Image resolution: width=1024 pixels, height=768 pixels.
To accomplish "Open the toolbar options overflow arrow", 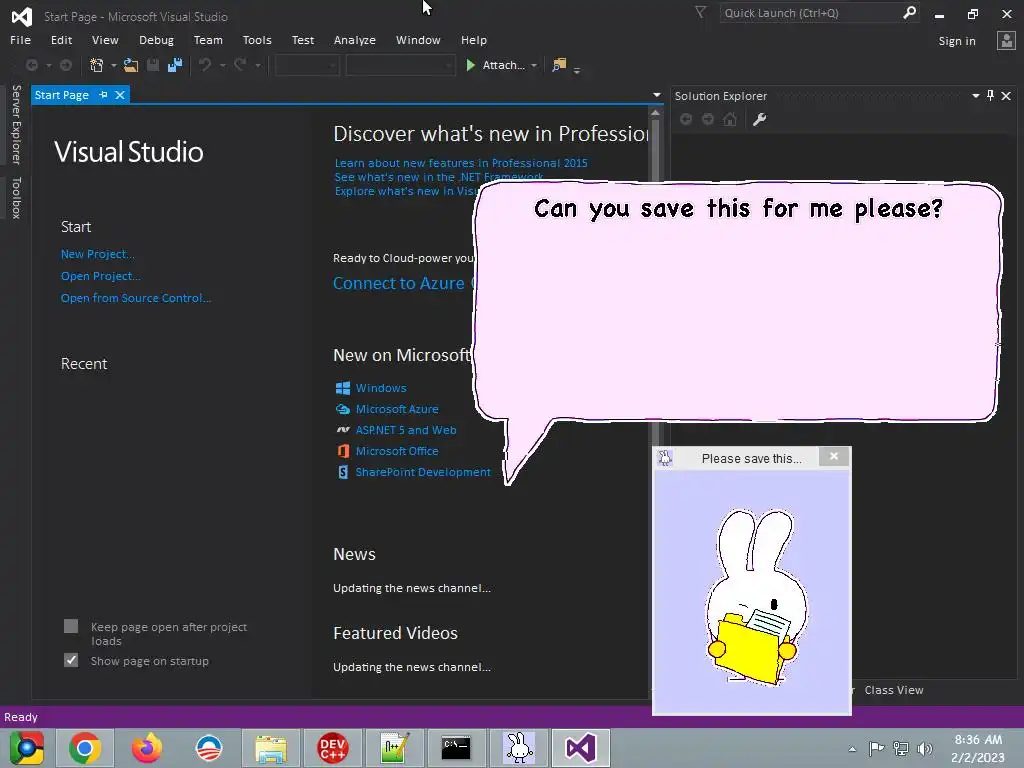I will pos(577,69).
